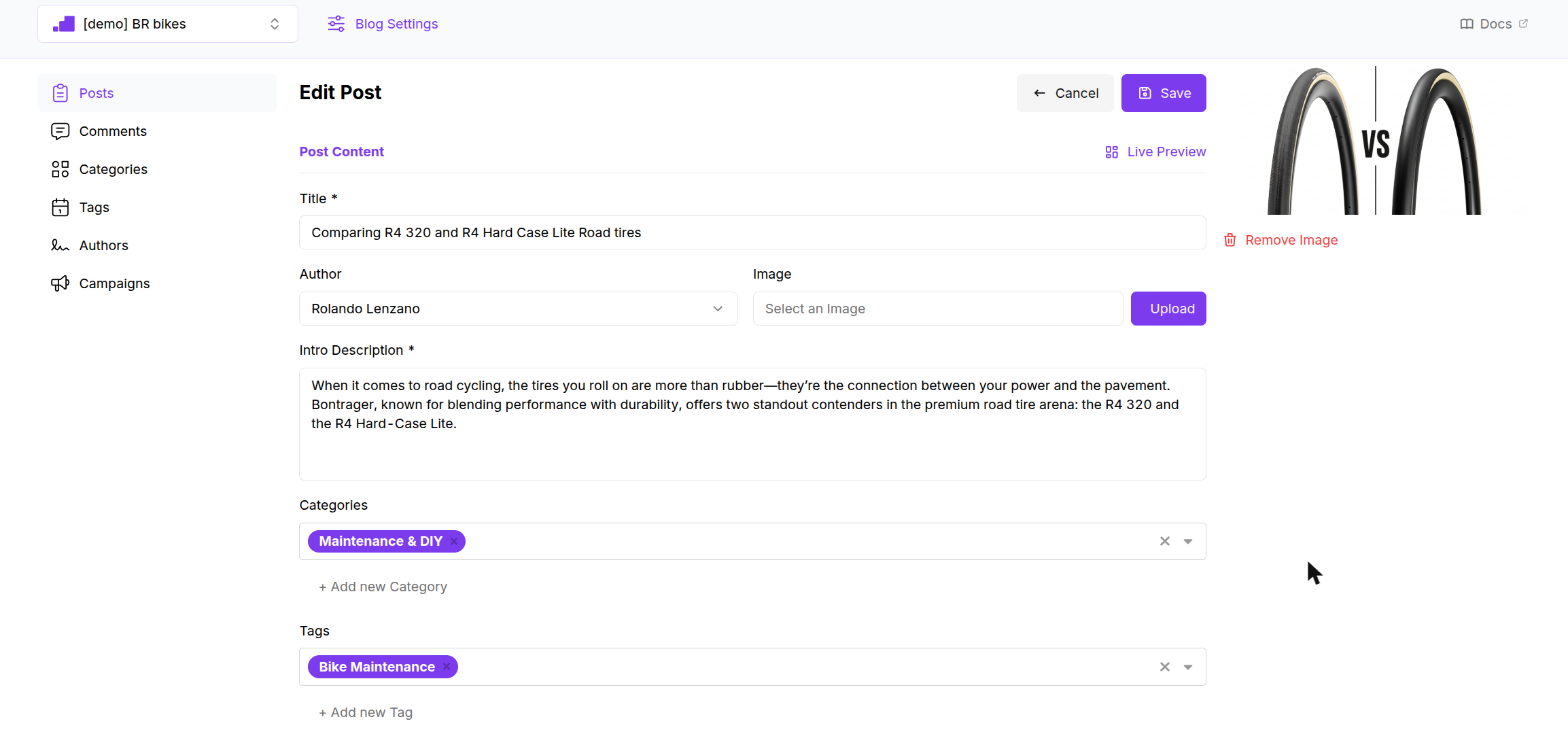The height and width of the screenshot is (732, 1568).
Task: Click the Campaigns megaphone icon
Action: click(60, 283)
